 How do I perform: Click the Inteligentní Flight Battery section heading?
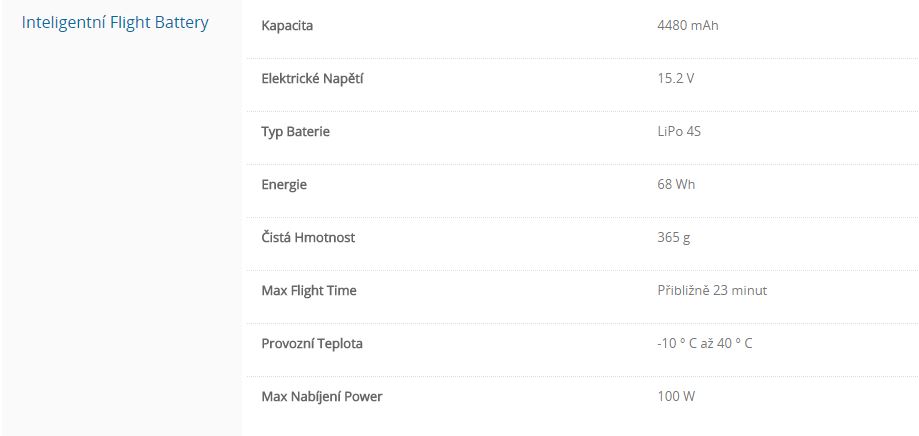[115, 23]
